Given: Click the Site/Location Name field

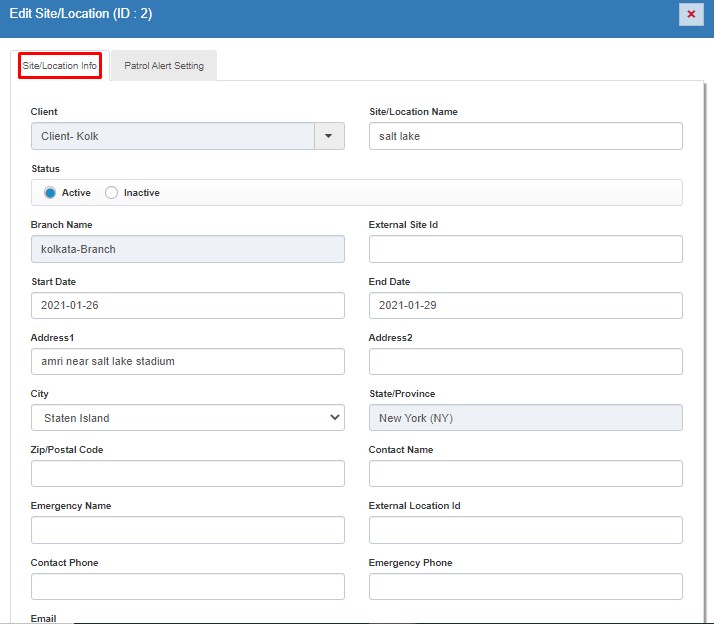Looking at the screenshot, I should coord(525,136).
